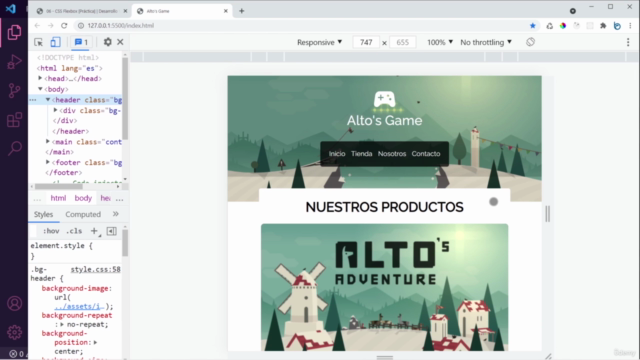Click Elements panel vertical scrollbar
This screenshot has width=640, height=360.
coord(125,98)
